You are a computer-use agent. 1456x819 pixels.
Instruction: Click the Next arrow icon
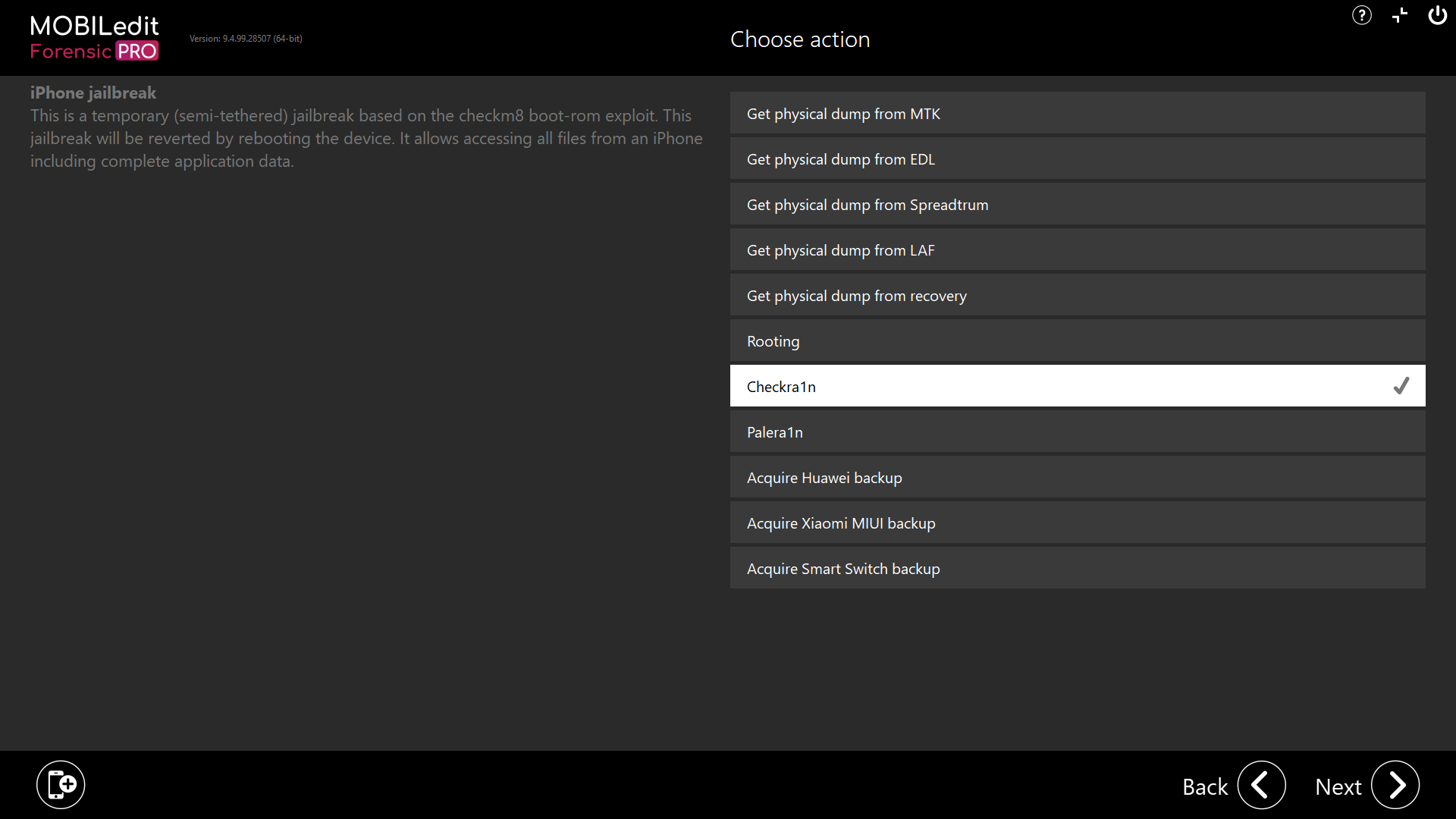[x=1396, y=785]
